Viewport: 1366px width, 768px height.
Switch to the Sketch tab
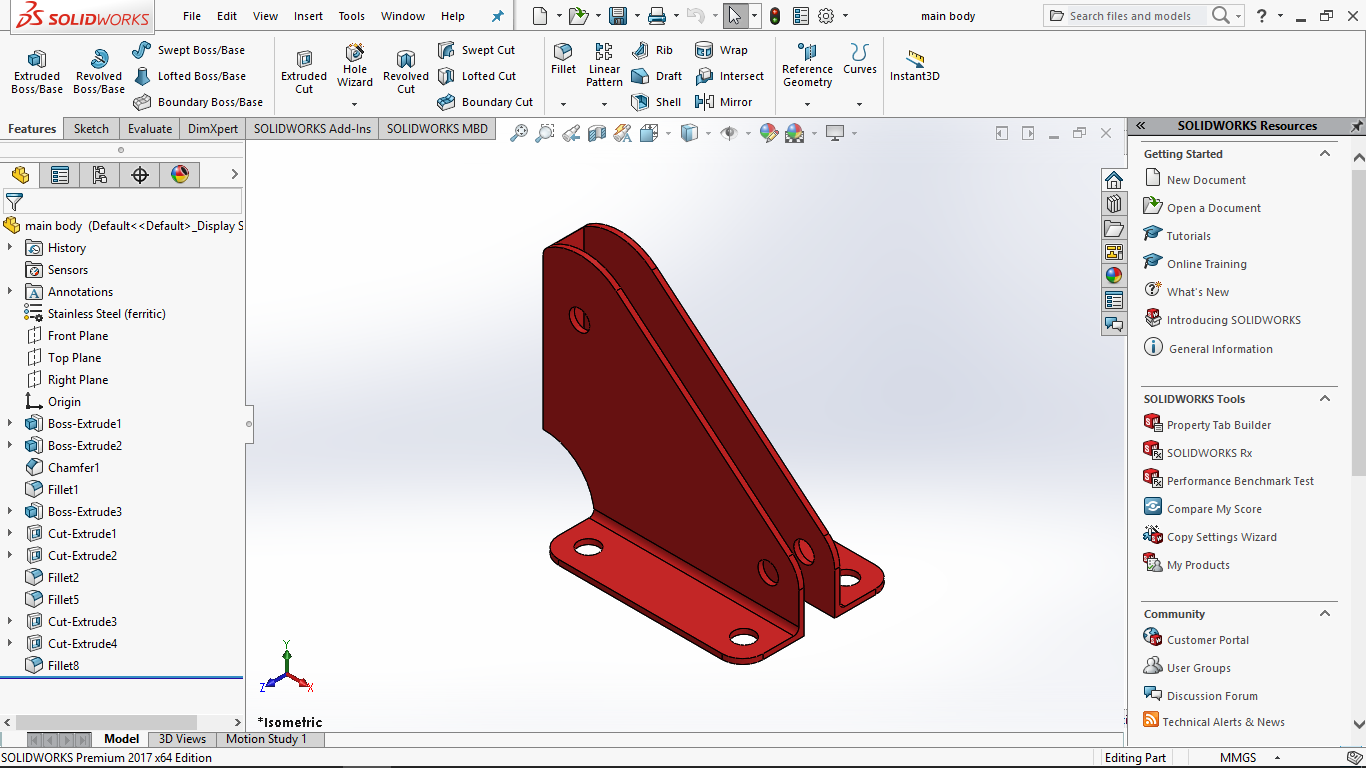pyautogui.click(x=91, y=129)
